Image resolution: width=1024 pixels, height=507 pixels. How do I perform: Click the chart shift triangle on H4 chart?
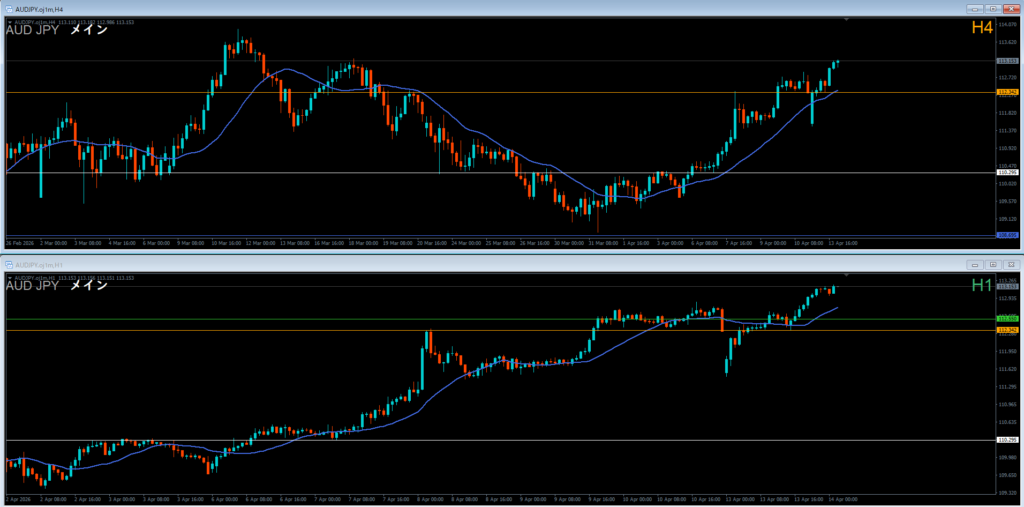point(847,19)
